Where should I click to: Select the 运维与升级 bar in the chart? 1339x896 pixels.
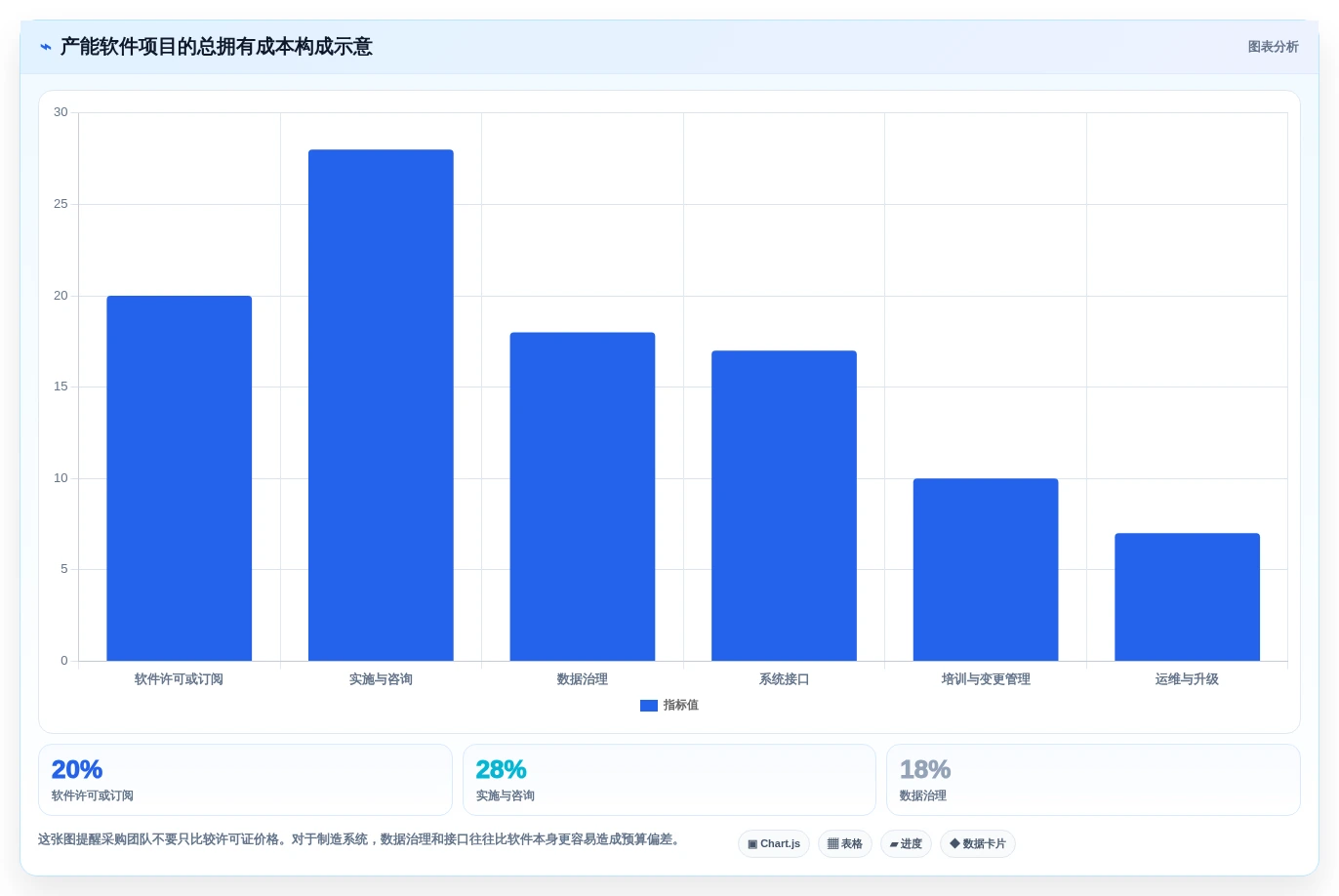(1187, 597)
